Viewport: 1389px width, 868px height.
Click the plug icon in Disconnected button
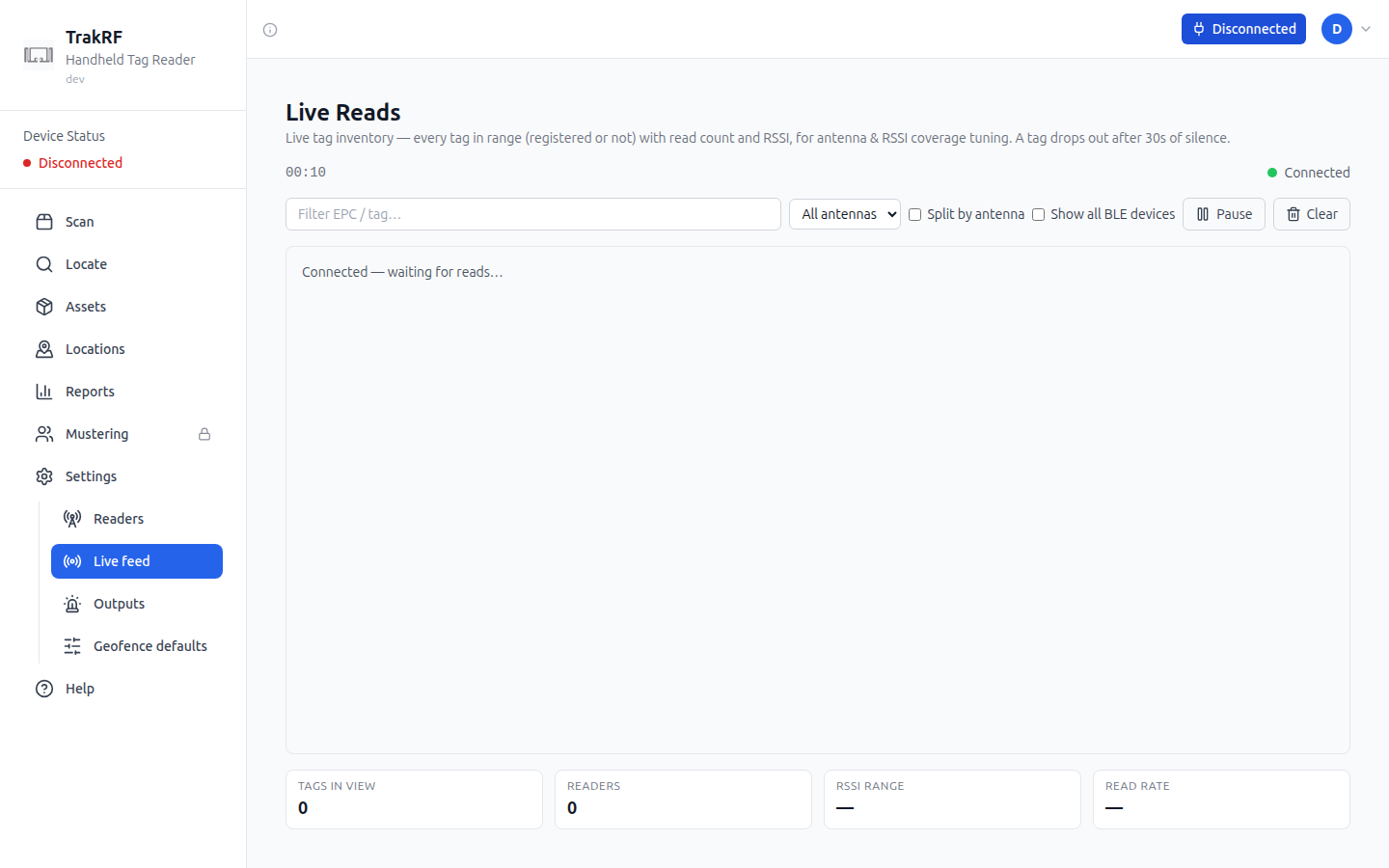[x=1199, y=29]
